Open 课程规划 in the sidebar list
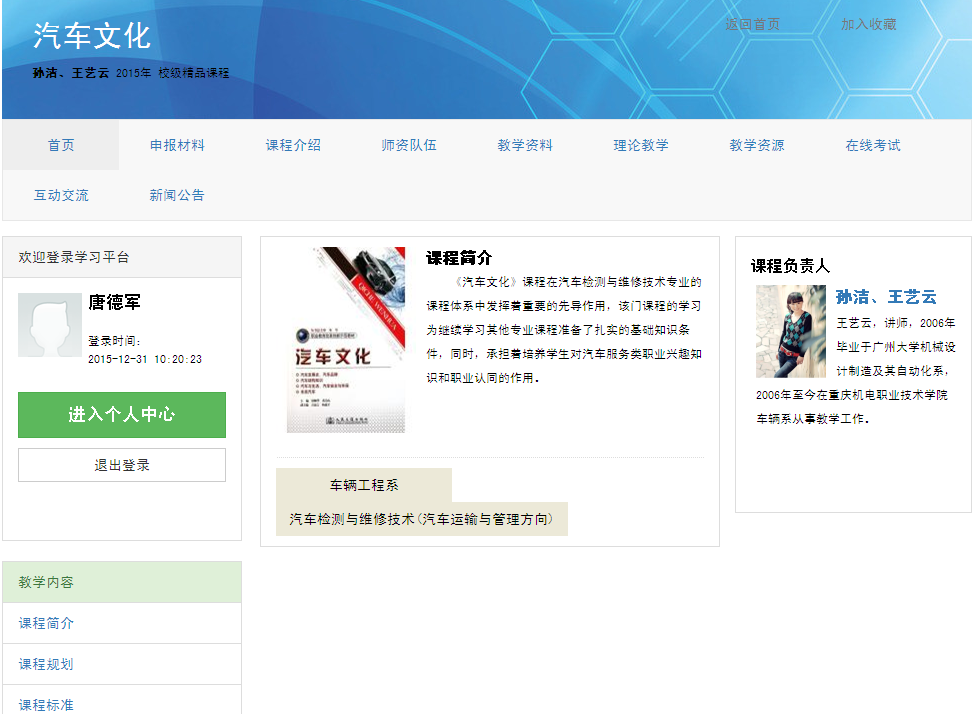The width and height of the screenshot is (973, 714). [122, 664]
